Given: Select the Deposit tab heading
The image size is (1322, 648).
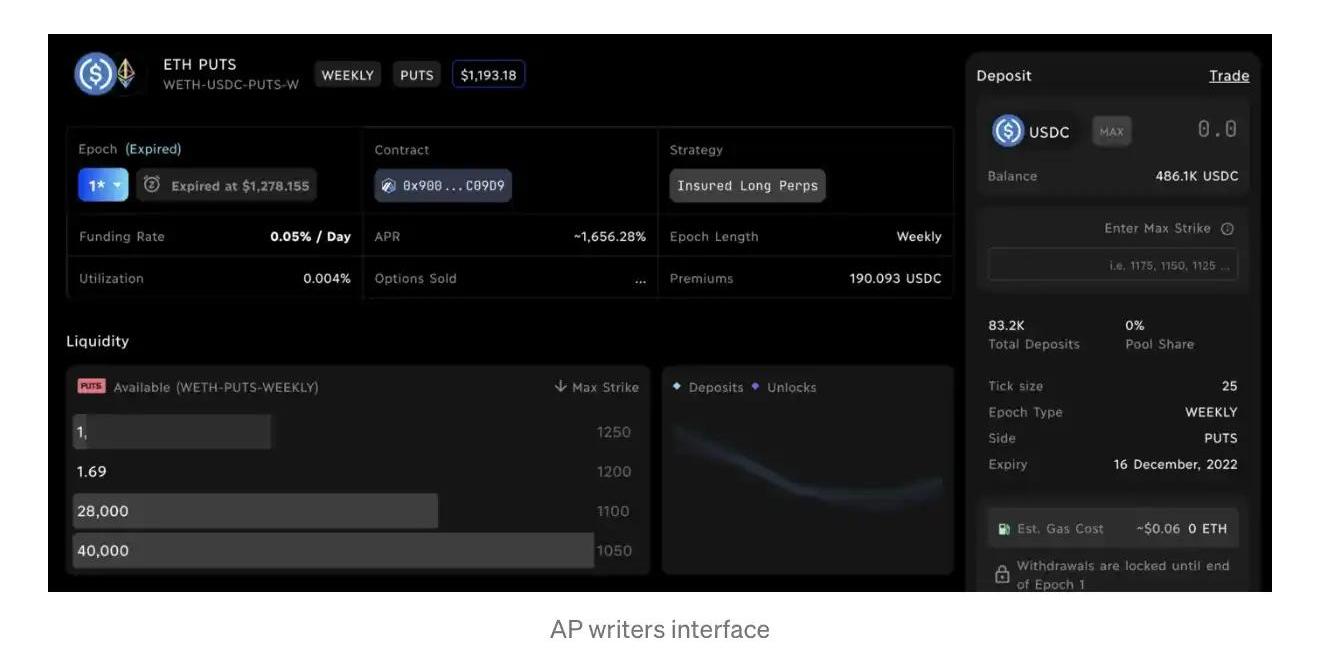Looking at the screenshot, I should [1004, 76].
